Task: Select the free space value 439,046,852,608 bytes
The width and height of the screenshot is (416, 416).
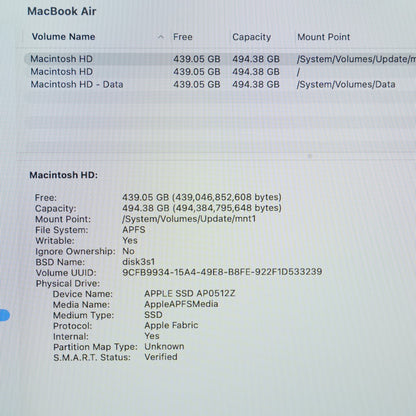Action: coord(202,197)
